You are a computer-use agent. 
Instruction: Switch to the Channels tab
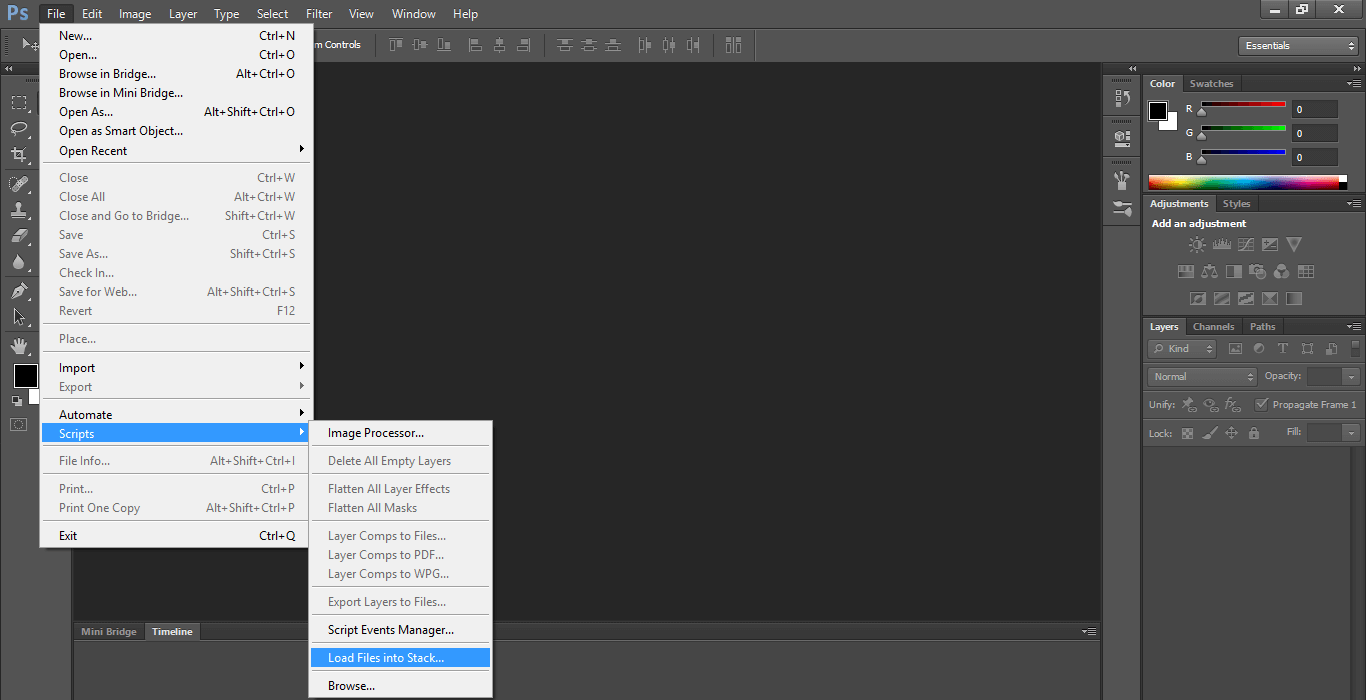tap(1213, 327)
